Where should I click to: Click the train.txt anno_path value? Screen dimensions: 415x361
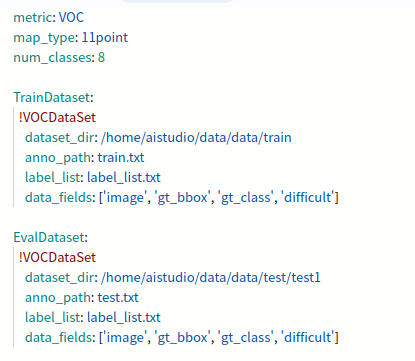pos(121,157)
